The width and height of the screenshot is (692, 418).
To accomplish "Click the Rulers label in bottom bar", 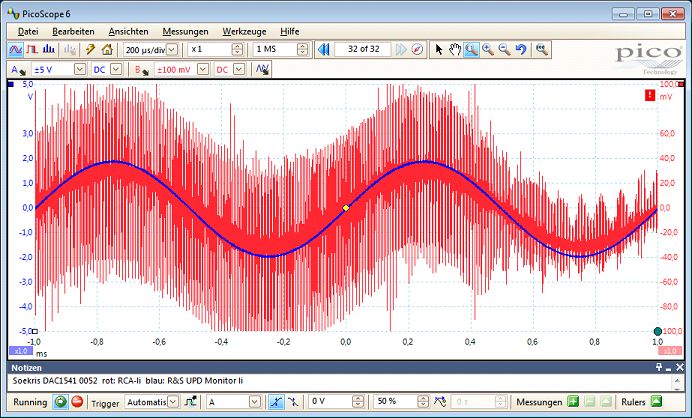I will [633, 402].
